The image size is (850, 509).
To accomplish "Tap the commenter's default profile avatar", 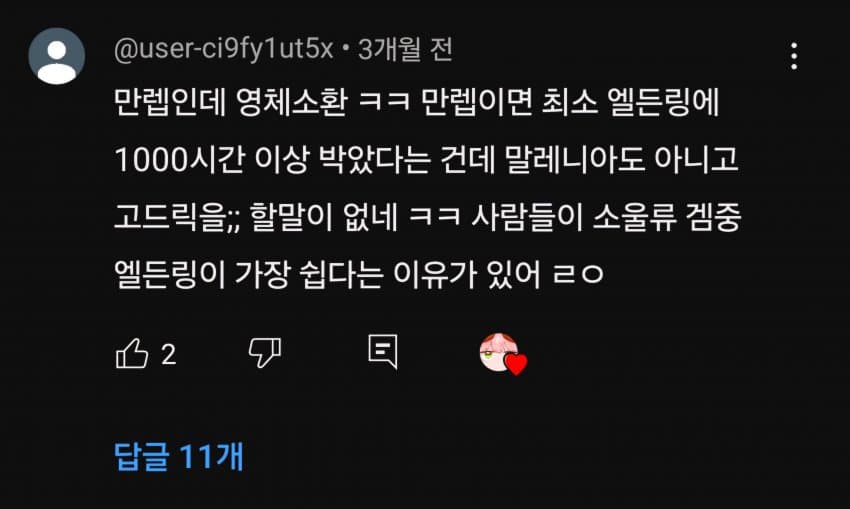I will click(56, 56).
